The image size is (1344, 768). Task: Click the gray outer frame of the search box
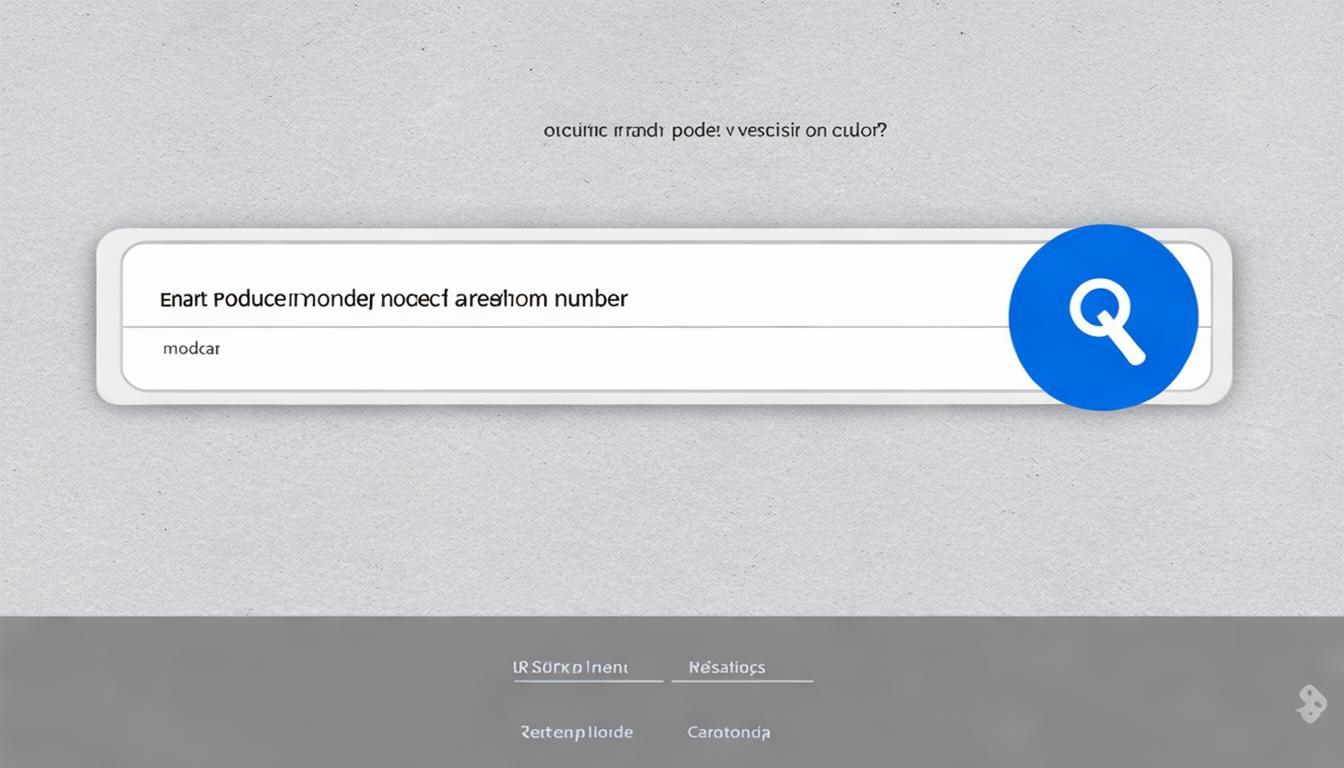pyautogui.click(x=109, y=316)
